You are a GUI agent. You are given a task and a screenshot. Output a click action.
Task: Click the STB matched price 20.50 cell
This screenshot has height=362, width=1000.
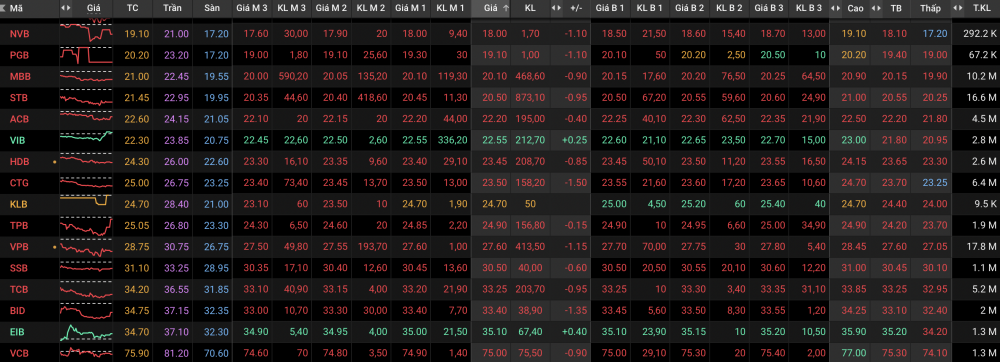tap(495, 98)
